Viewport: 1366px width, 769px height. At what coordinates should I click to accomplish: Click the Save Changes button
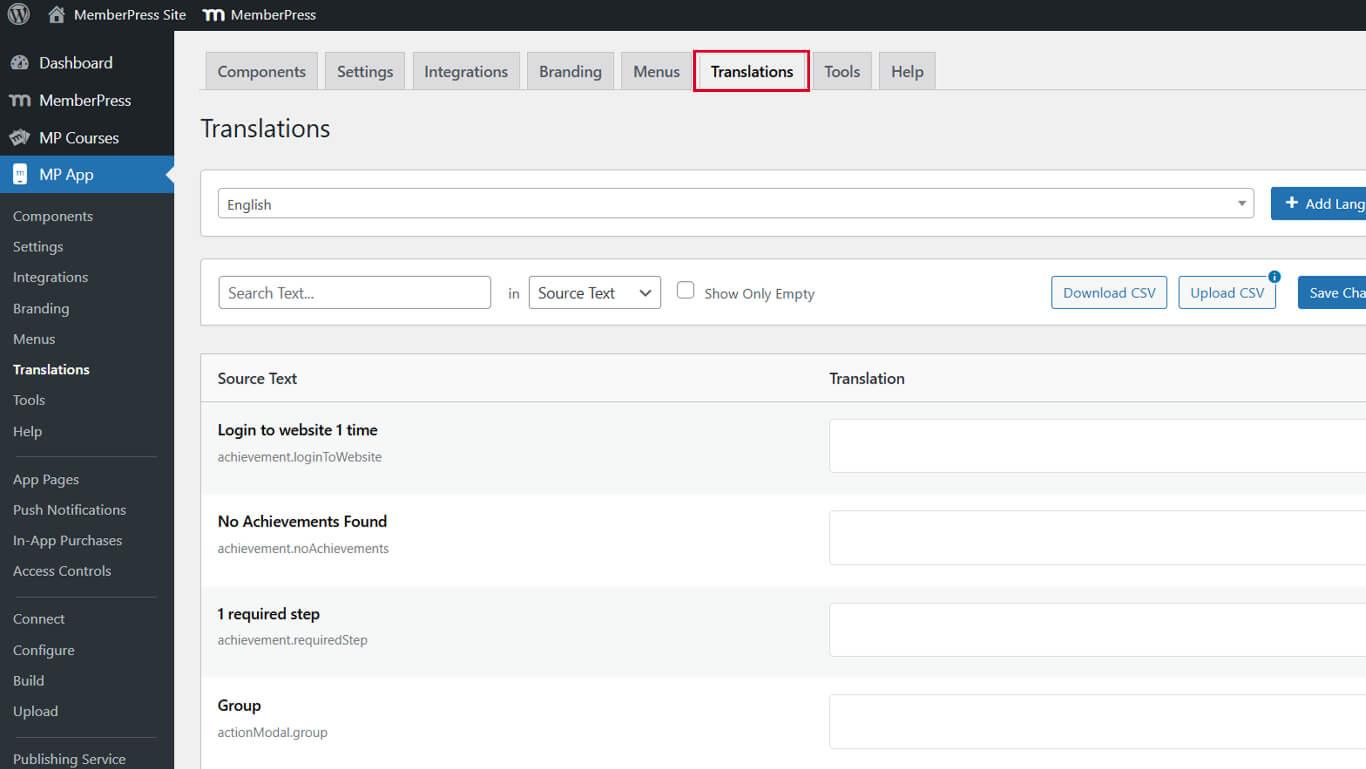(x=1340, y=292)
